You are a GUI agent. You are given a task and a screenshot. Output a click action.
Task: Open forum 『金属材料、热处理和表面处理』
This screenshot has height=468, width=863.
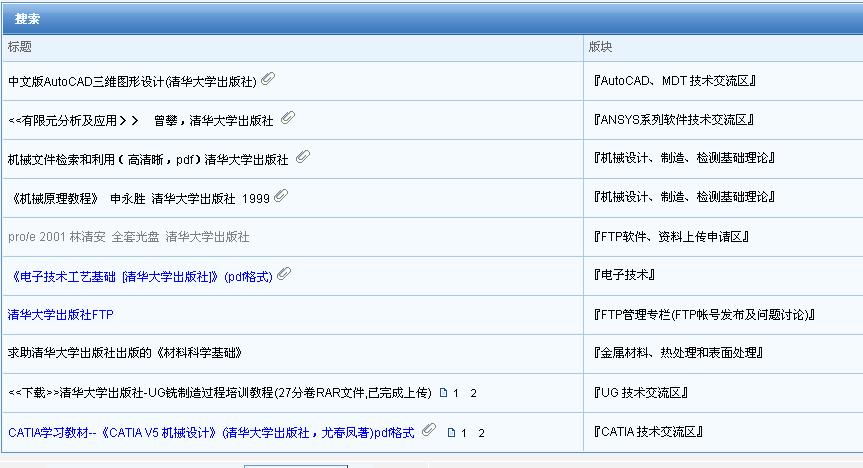tap(678, 353)
